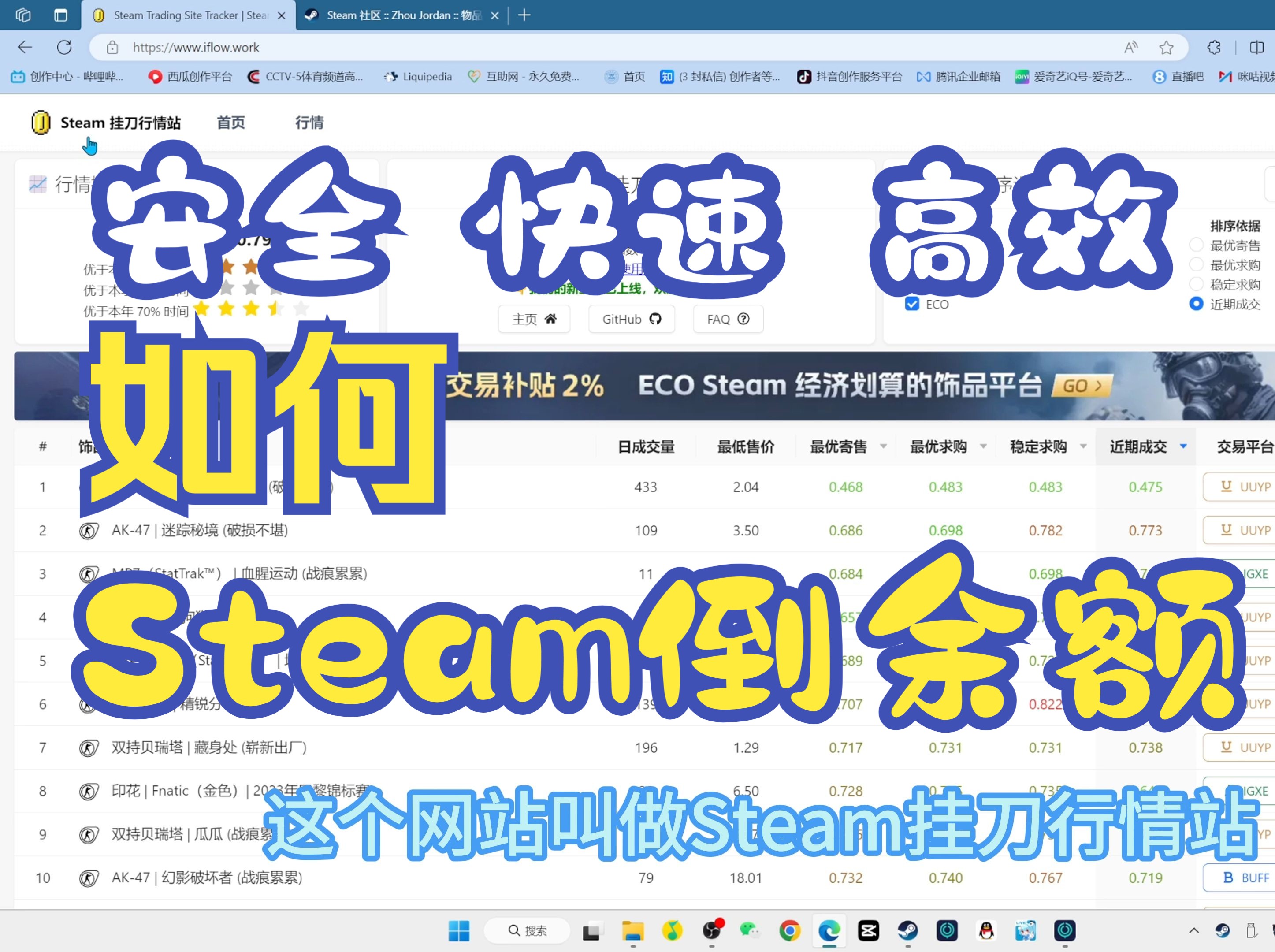Open sort arrow on 近期成交 column header
1275x952 pixels.
(1183, 446)
